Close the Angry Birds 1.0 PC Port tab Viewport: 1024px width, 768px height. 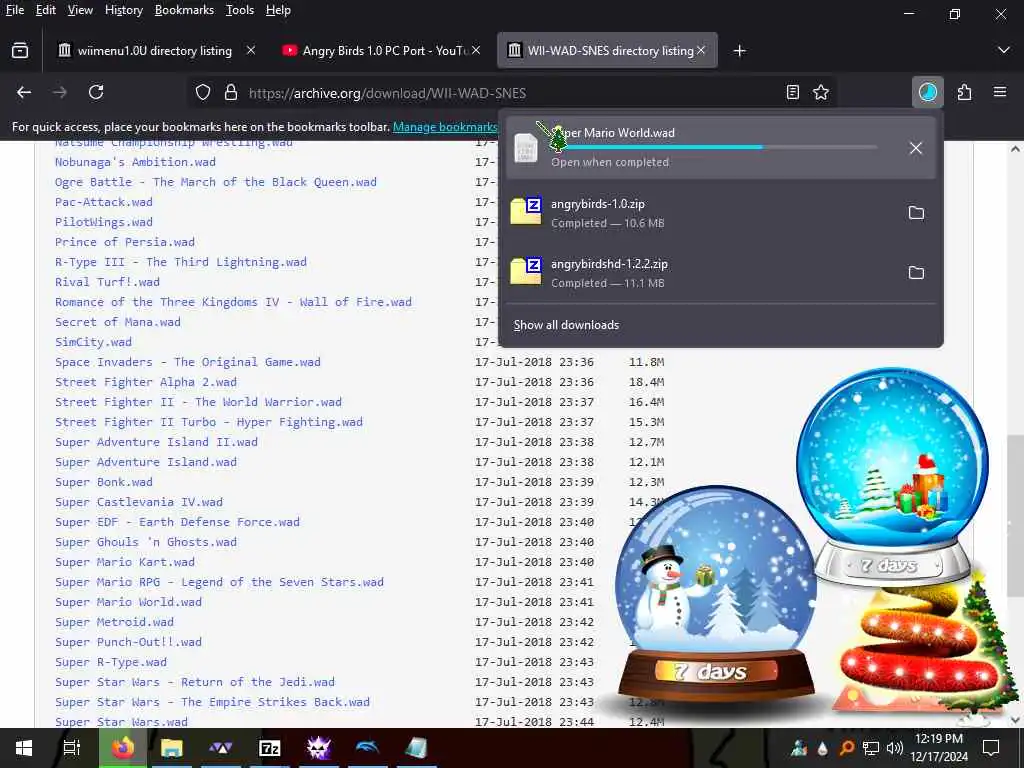click(476, 50)
